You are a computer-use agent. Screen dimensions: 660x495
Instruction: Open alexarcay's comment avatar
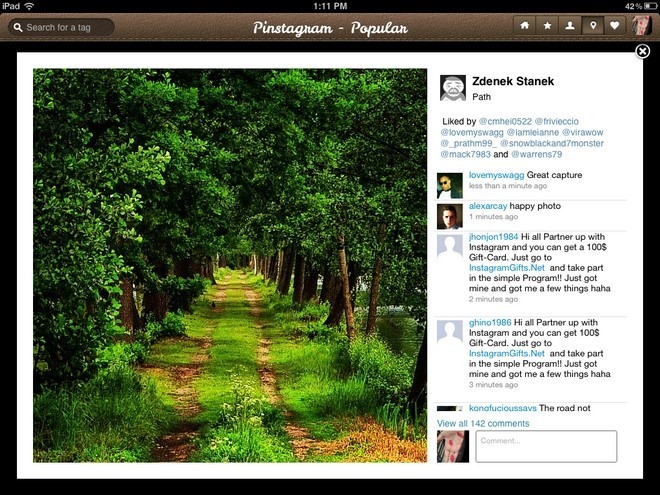tap(450, 217)
